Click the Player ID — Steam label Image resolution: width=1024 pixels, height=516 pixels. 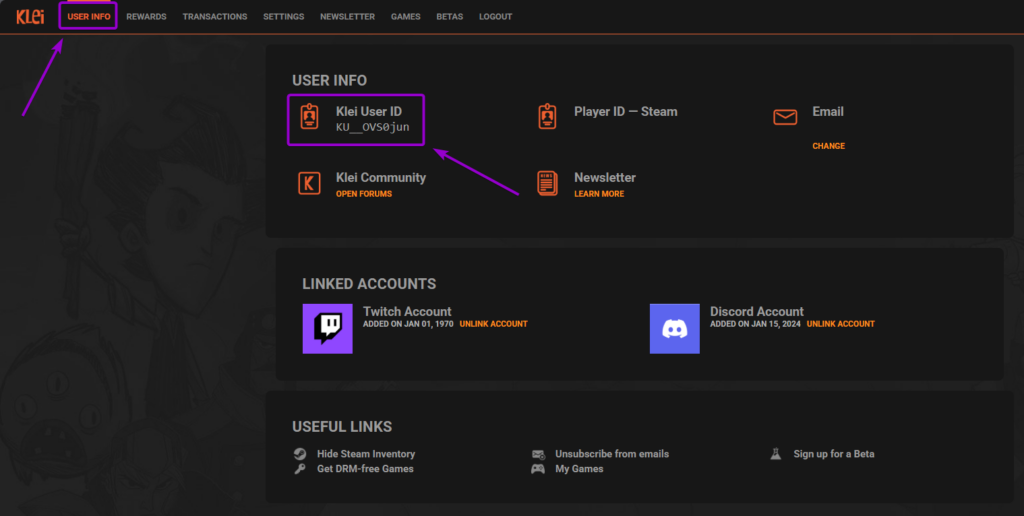click(x=626, y=112)
